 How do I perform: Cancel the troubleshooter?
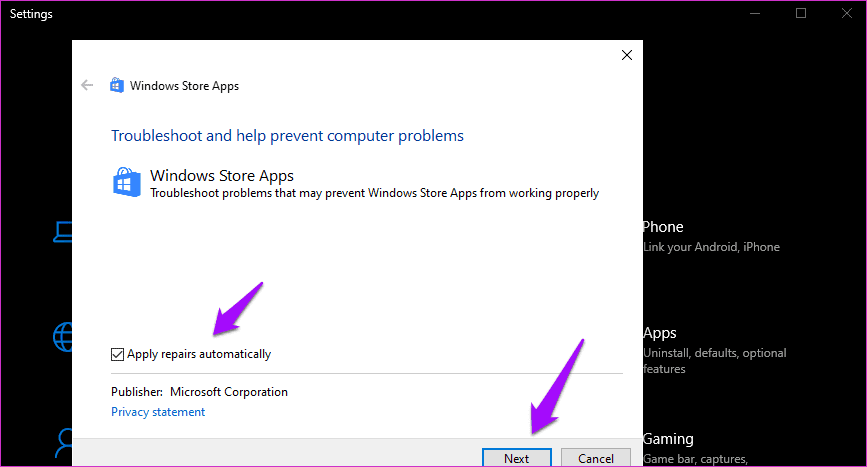click(x=596, y=458)
